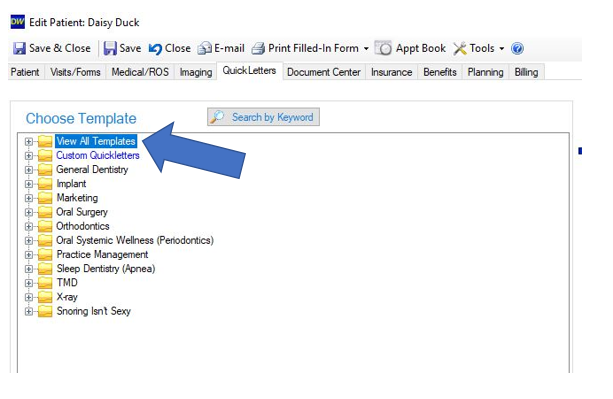
Task: Click the Close undo arrow icon
Action: pos(155,49)
